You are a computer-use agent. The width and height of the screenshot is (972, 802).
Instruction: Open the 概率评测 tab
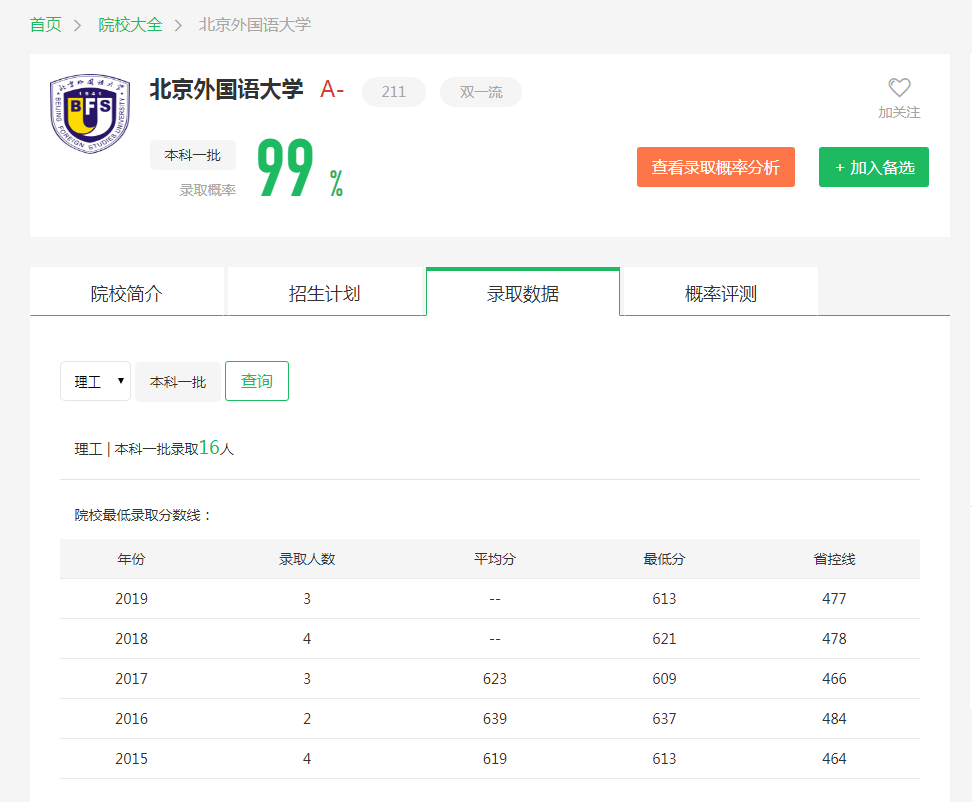721,293
